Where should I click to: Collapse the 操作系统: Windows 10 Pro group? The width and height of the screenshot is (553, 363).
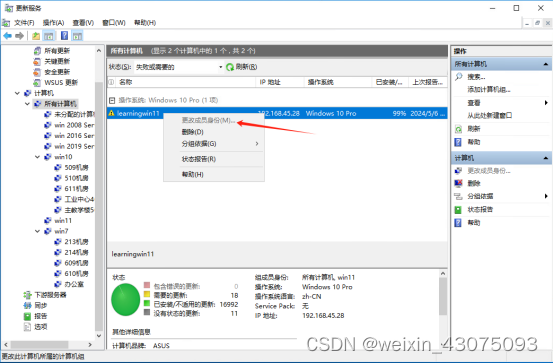pyautogui.click(x=112, y=101)
